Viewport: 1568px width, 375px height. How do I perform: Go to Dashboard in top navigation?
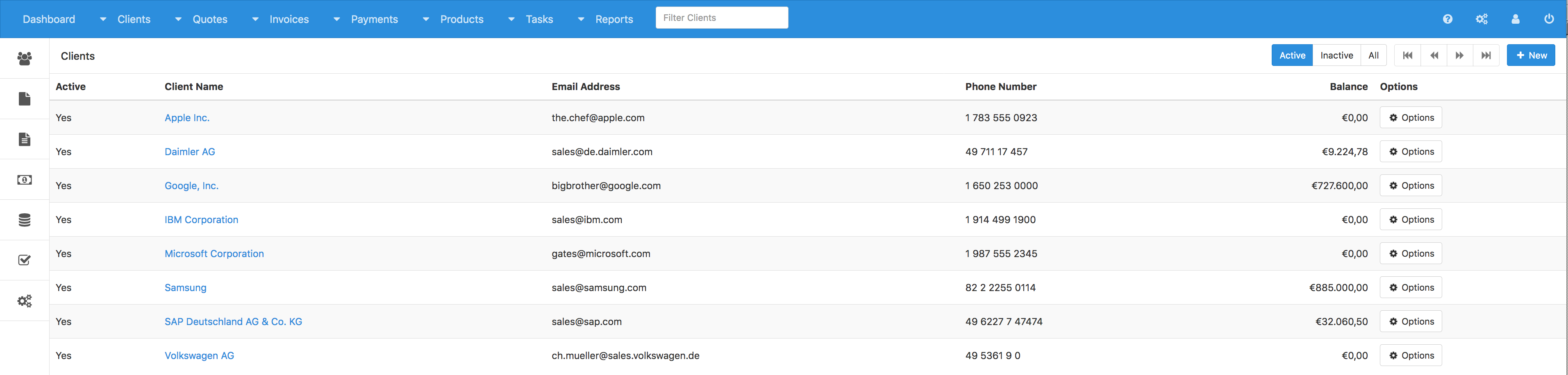point(49,20)
